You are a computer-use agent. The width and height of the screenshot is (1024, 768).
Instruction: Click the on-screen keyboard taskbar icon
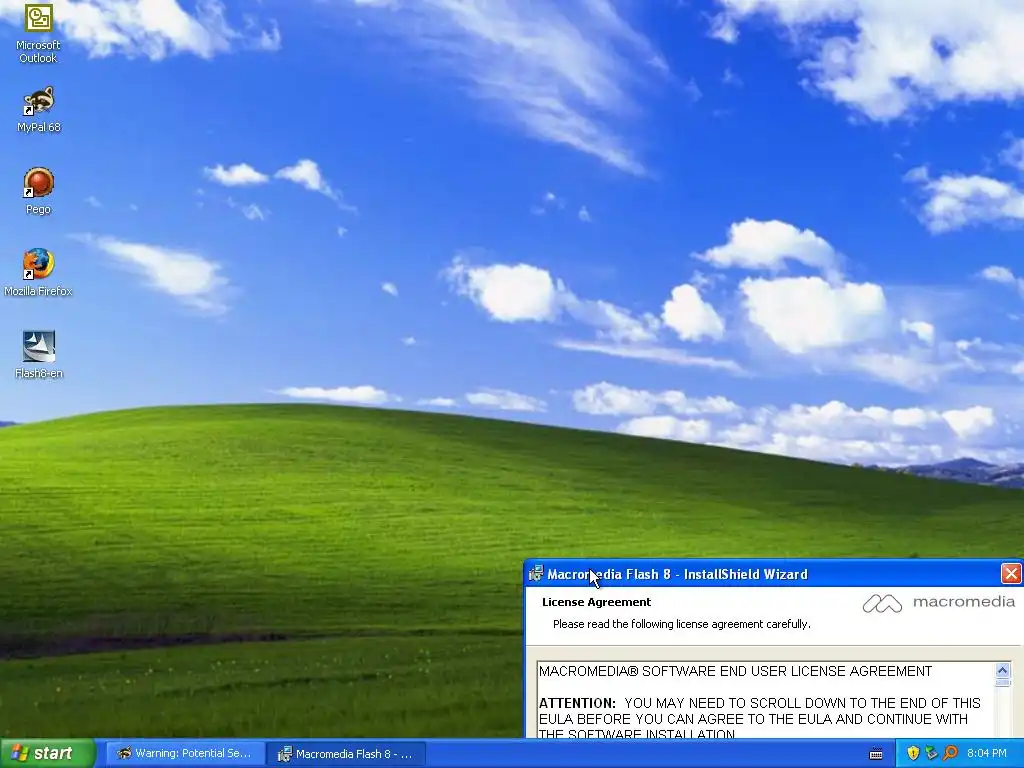point(876,754)
